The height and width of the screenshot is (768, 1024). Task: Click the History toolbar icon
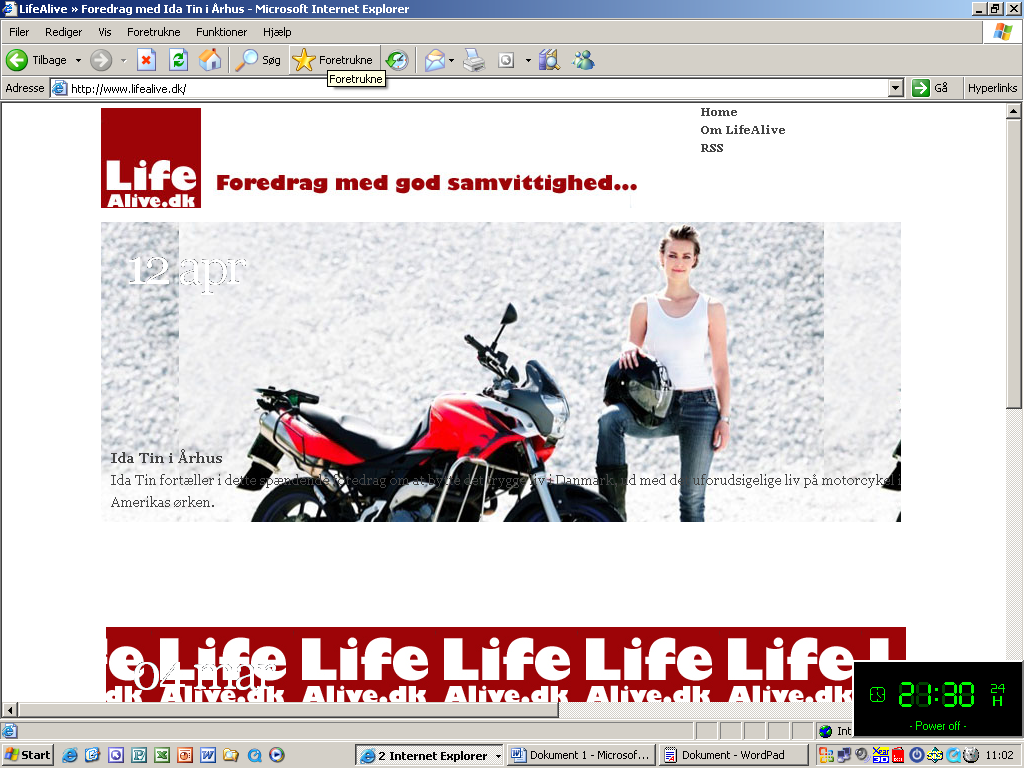pyautogui.click(x=397, y=60)
